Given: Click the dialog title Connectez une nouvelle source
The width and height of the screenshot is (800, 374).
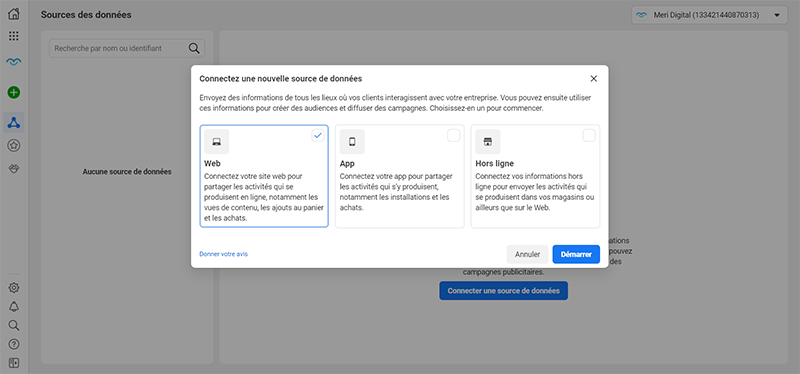Looking at the screenshot, I should [x=281, y=79].
